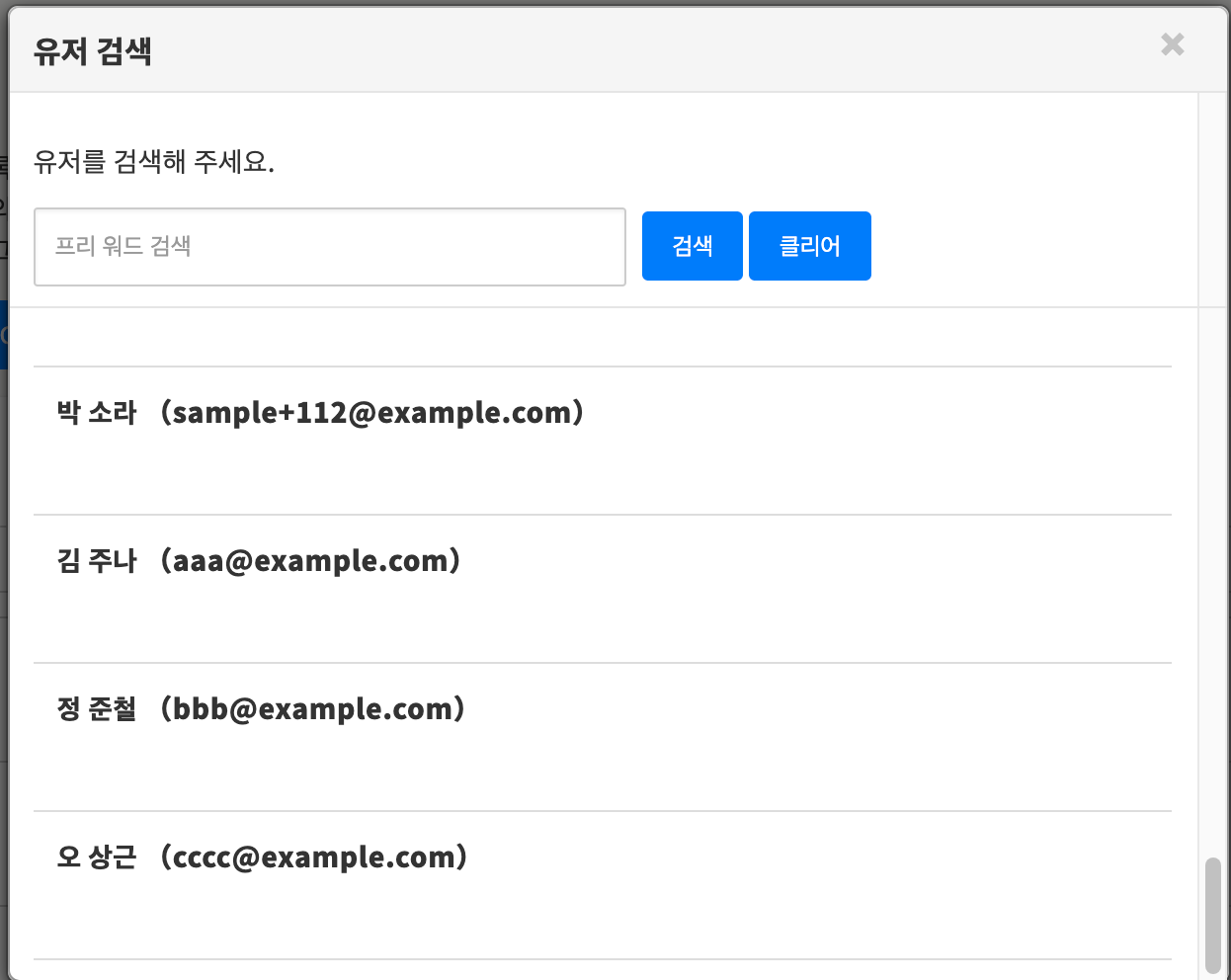
Task: Click the 유저를 검색해 주세요. instruction text
Action: 154,162
